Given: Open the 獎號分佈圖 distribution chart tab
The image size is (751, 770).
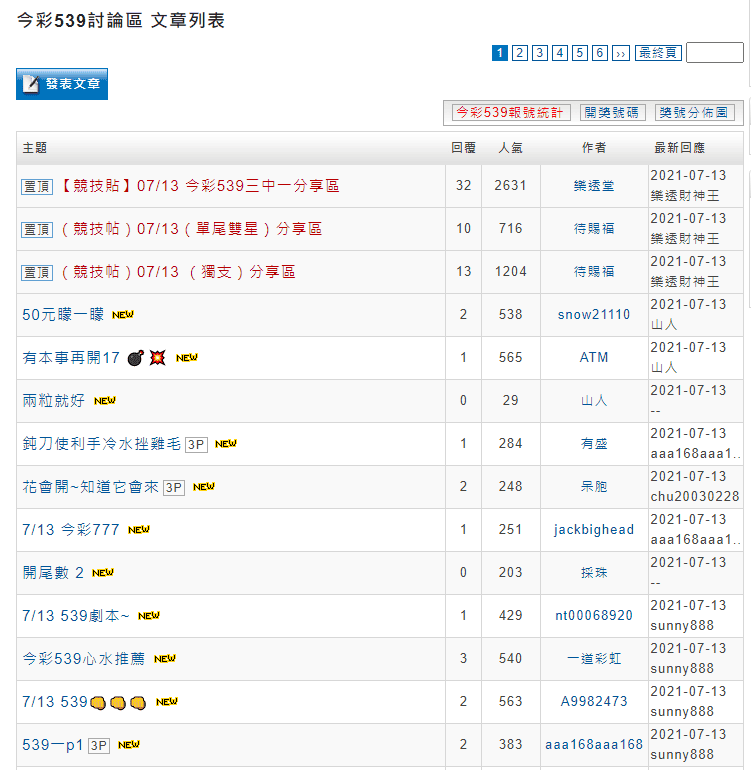Looking at the screenshot, I should pos(695,112).
